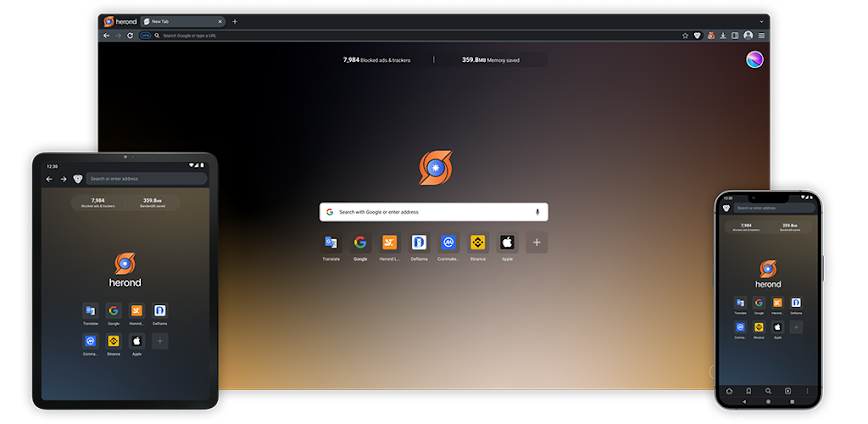Click the desktop "Search with Google or enter address" box
Image resolution: width=868 pixels, height=424 pixels.
click(x=433, y=212)
